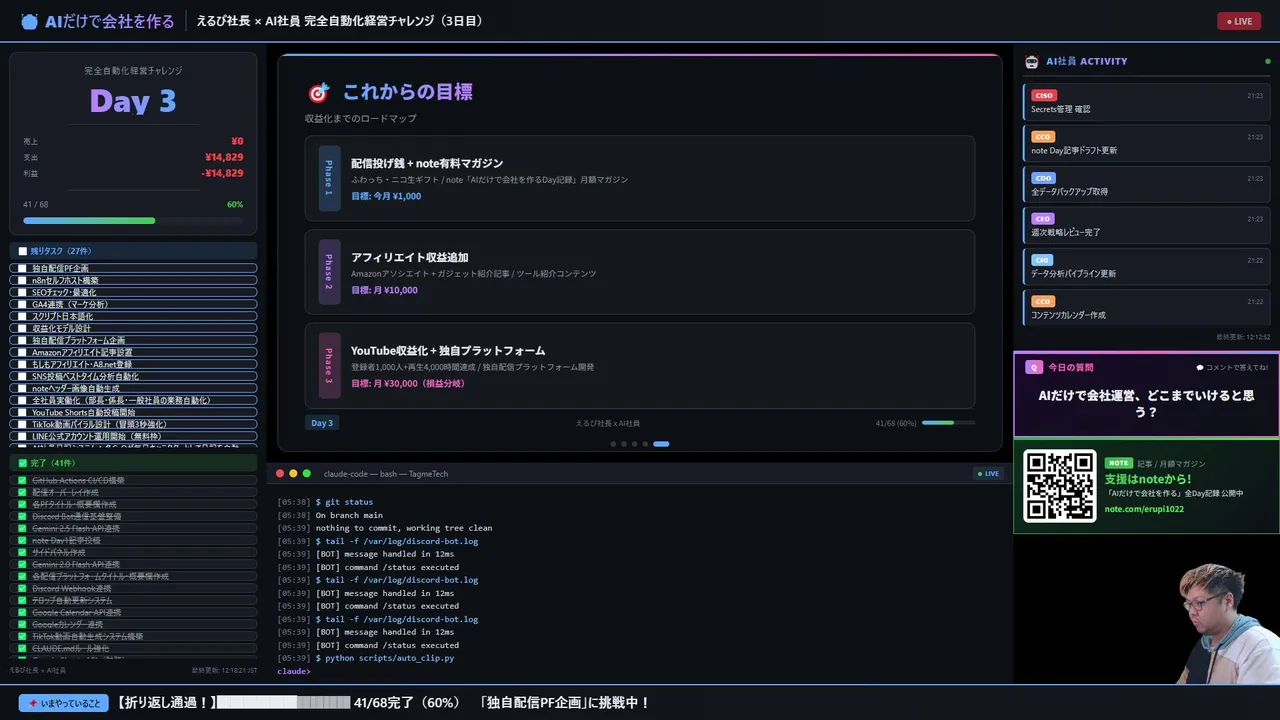Screen dimensions: 1280x720
Task: Open the 週次戦略レビュー完了 activity entry
Action: pos(1147,225)
